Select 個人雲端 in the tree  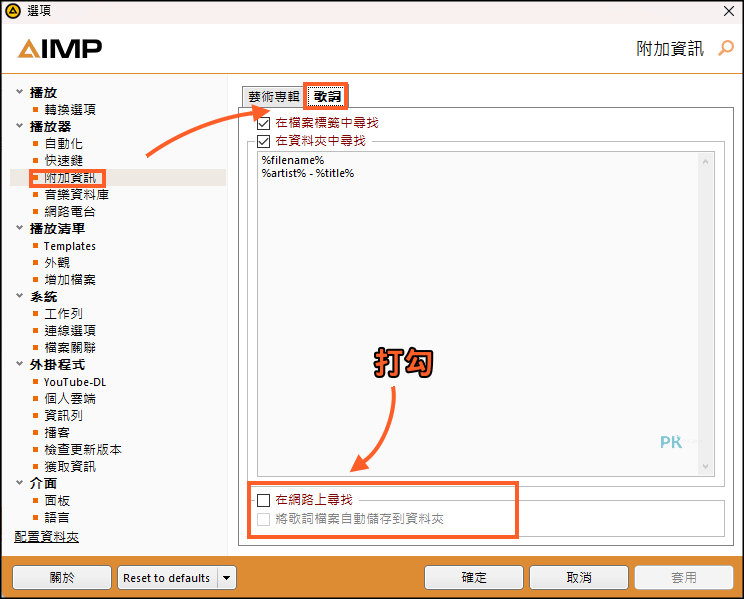click(70, 399)
